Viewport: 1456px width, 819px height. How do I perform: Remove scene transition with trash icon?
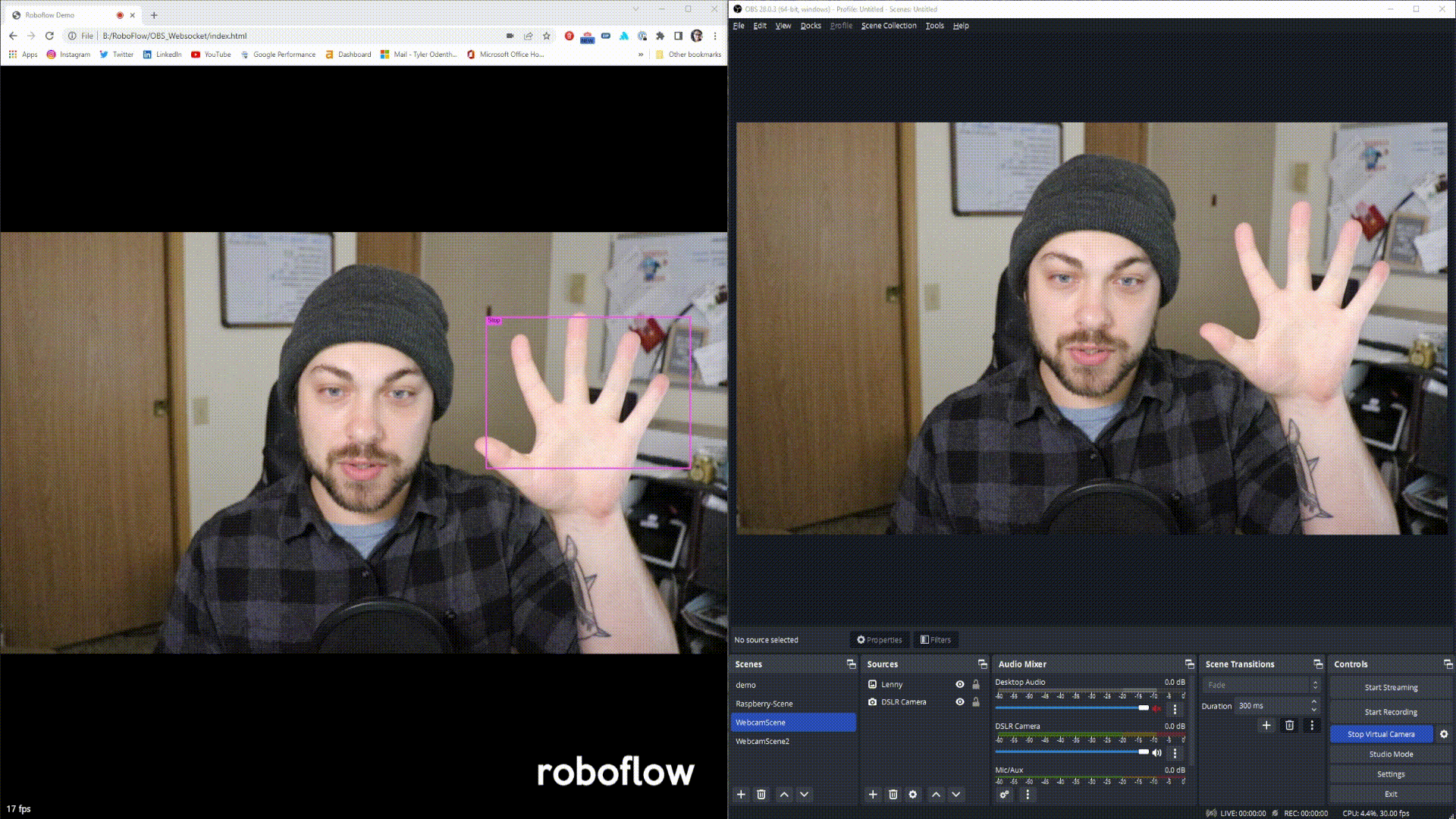coord(1289,726)
